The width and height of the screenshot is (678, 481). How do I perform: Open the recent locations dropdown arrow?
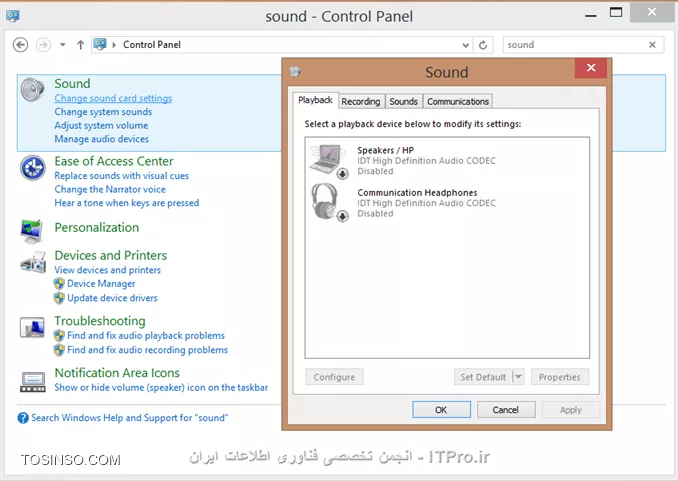click(63, 45)
